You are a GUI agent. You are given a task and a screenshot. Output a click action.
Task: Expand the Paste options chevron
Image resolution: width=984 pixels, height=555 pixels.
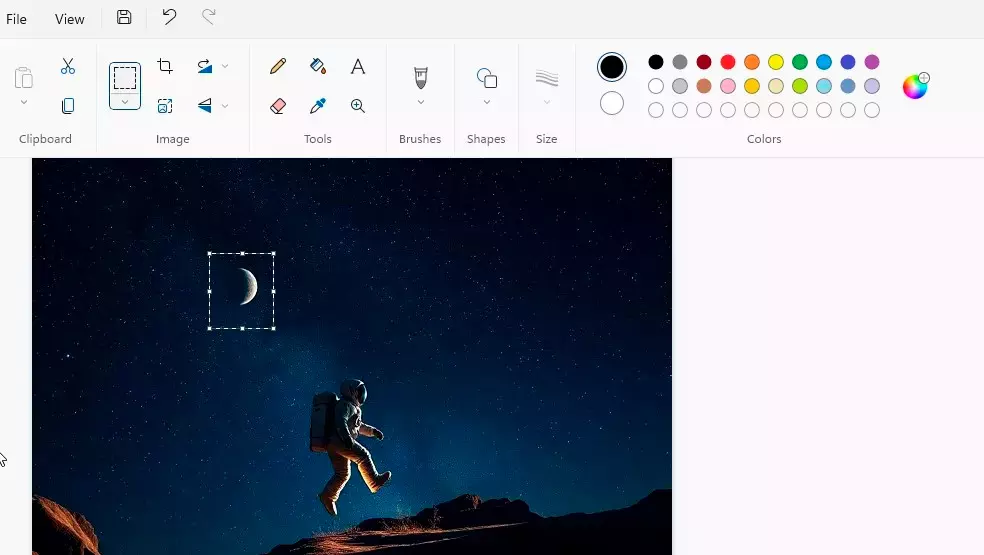(24, 102)
